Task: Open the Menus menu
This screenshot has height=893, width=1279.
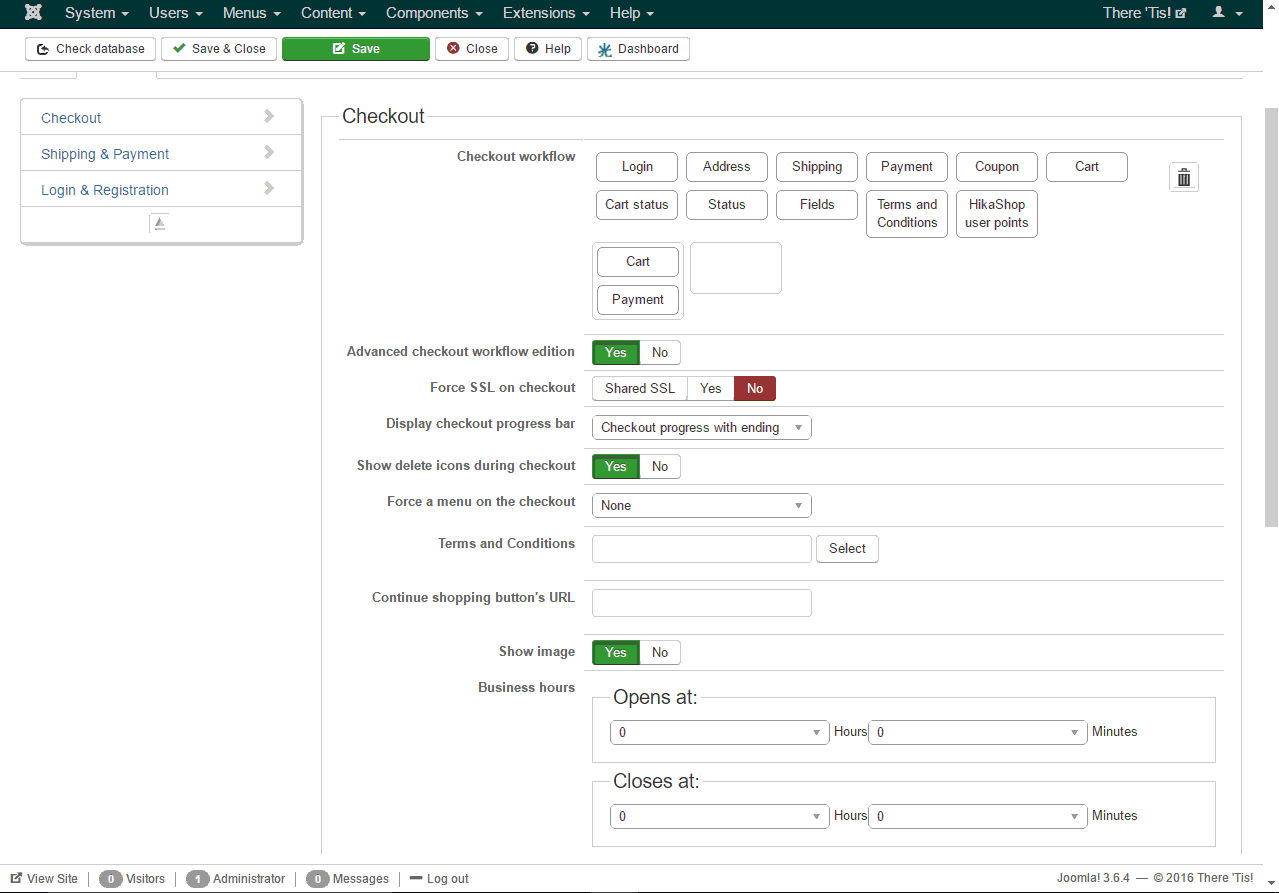Action: [252, 13]
